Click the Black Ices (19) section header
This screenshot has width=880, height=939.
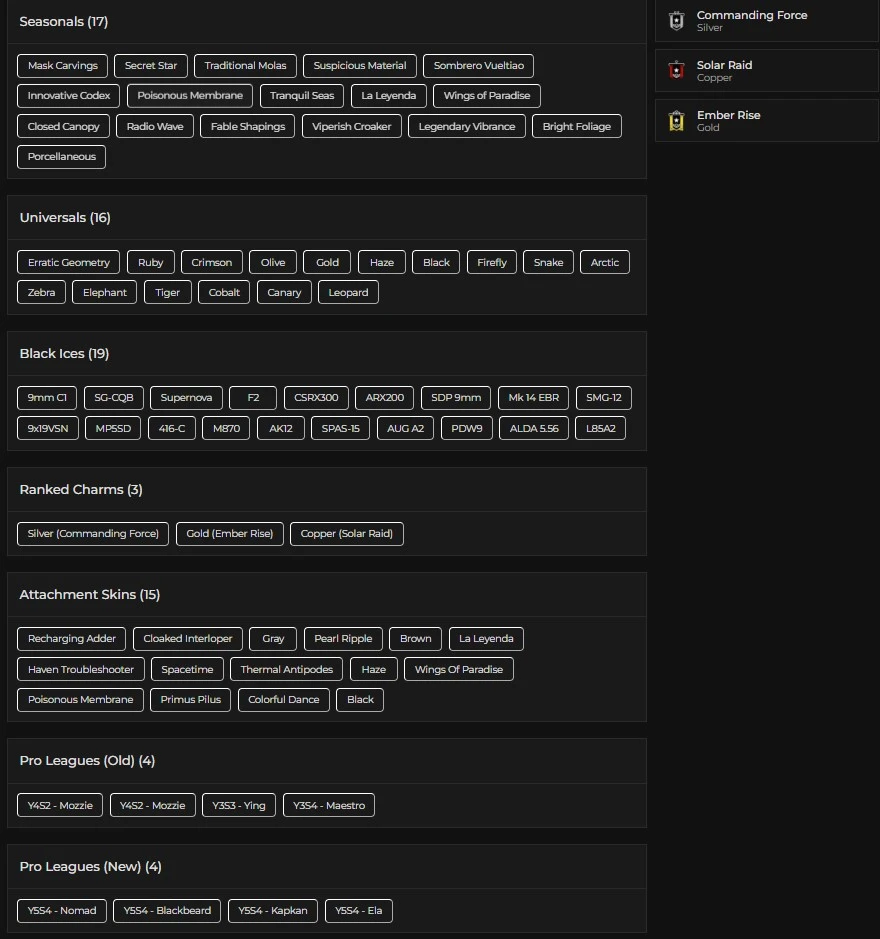pos(64,354)
